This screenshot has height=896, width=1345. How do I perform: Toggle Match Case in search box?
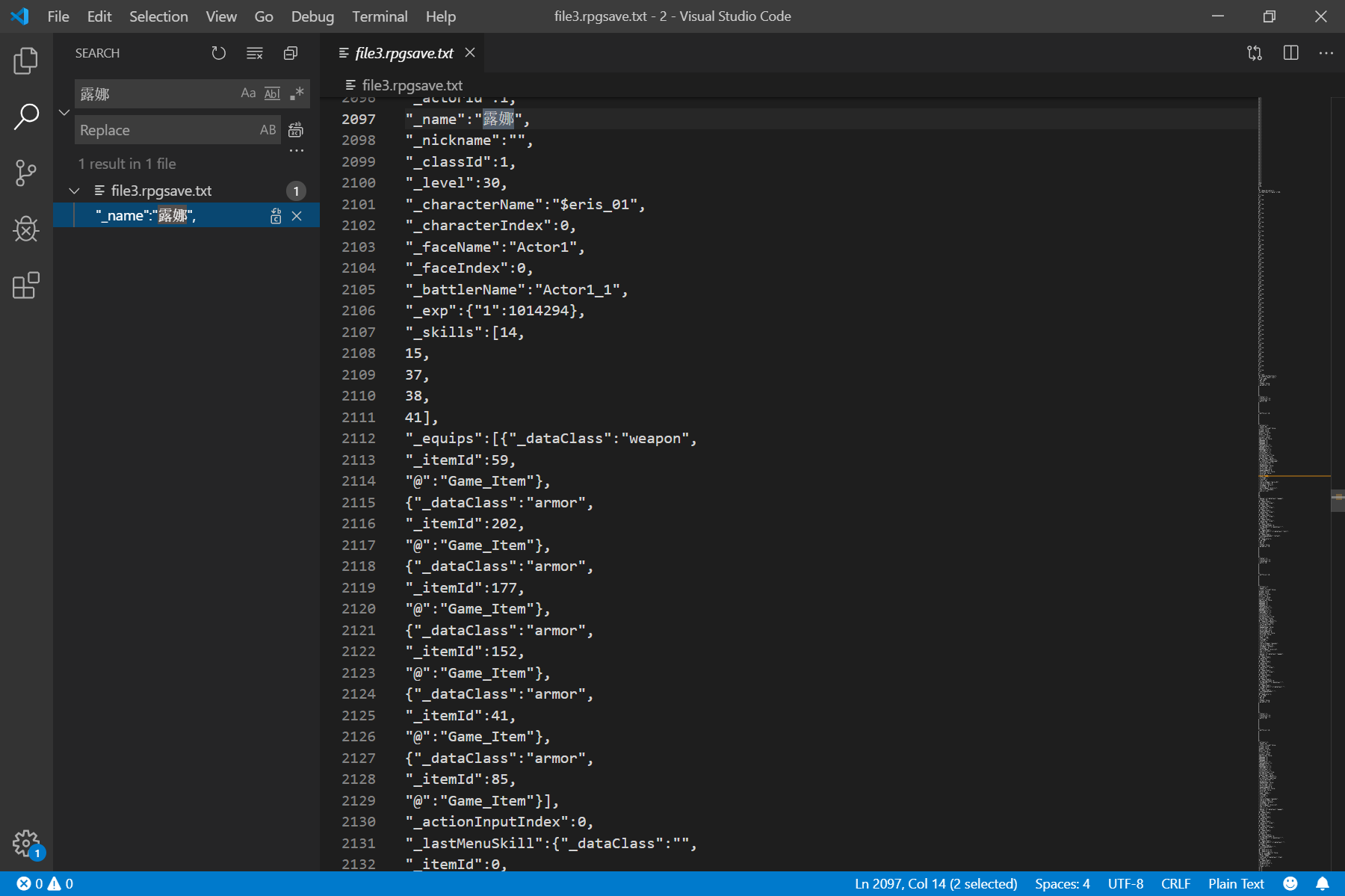(x=248, y=93)
